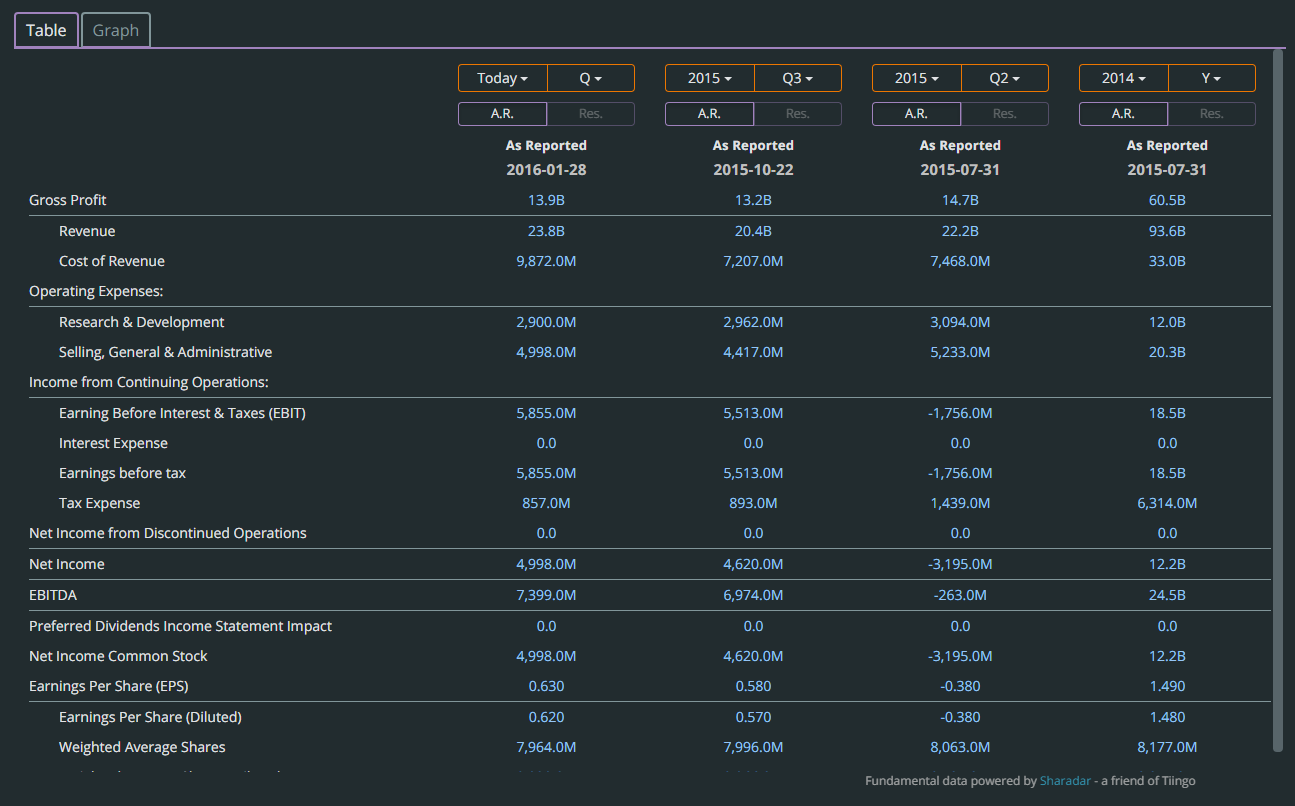
Task: Open the Q dropdown beside Today
Action: pyautogui.click(x=590, y=78)
